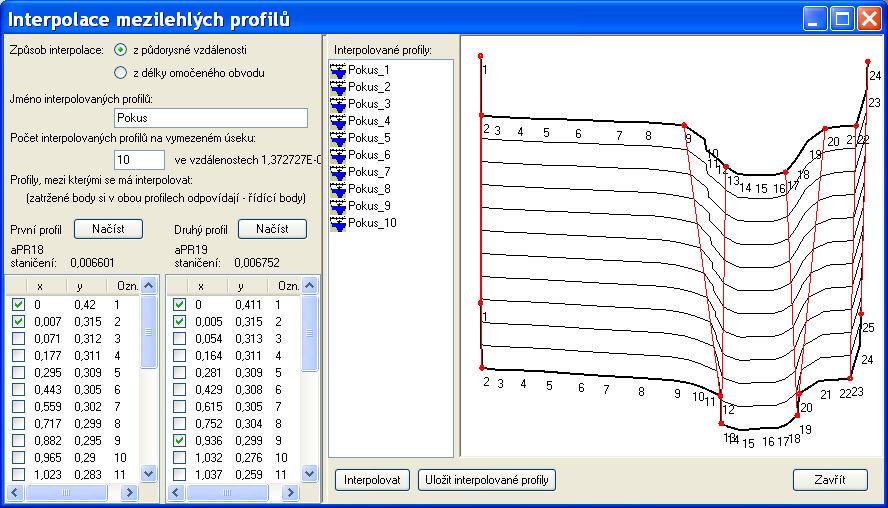The height and width of the screenshot is (508, 888).
Task: Uncheck second profile point 1 row (0; 0,411)
Action: pos(180,304)
